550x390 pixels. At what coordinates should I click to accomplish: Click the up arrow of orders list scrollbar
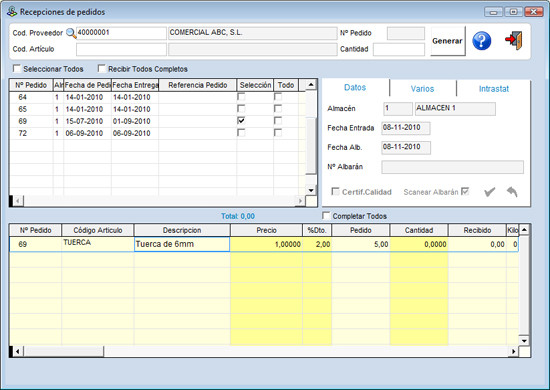point(311,85)
